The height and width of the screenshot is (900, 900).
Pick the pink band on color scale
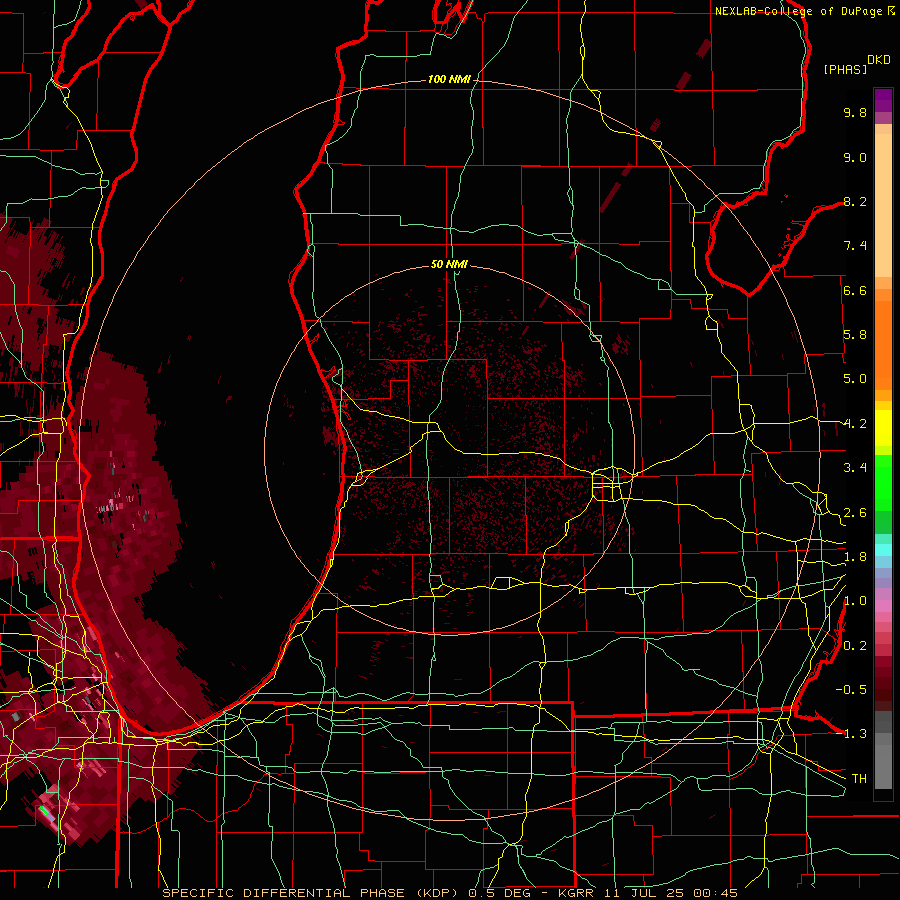(x=883, y=606)
